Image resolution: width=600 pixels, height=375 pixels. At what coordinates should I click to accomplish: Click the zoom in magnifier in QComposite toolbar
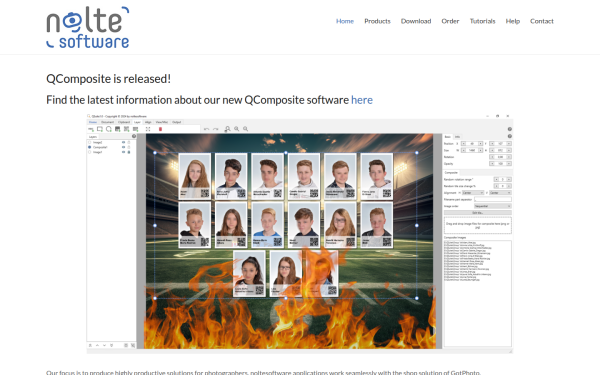[x=236, y=129]
